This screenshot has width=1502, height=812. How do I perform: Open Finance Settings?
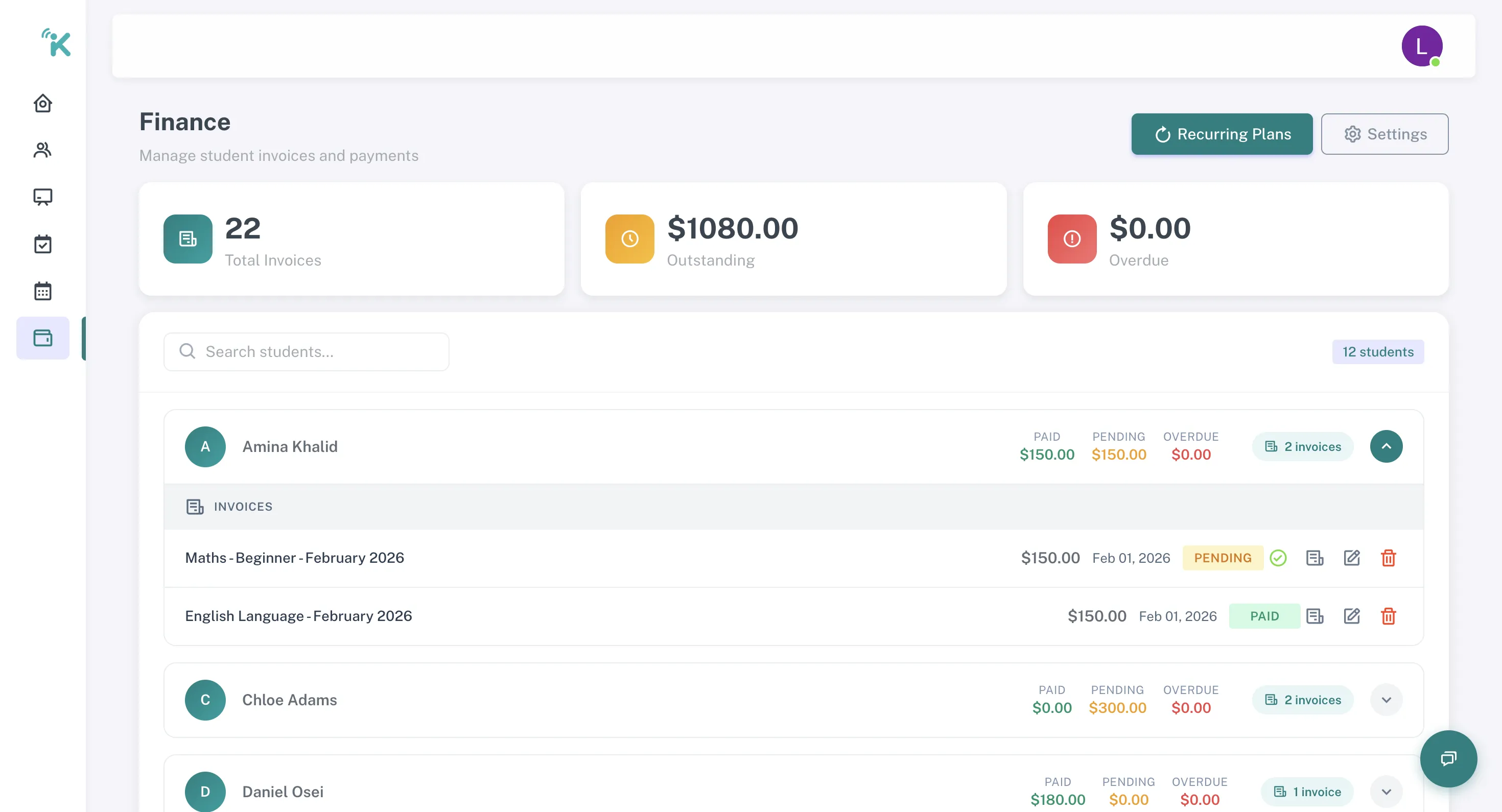(x=1384, y=134)
